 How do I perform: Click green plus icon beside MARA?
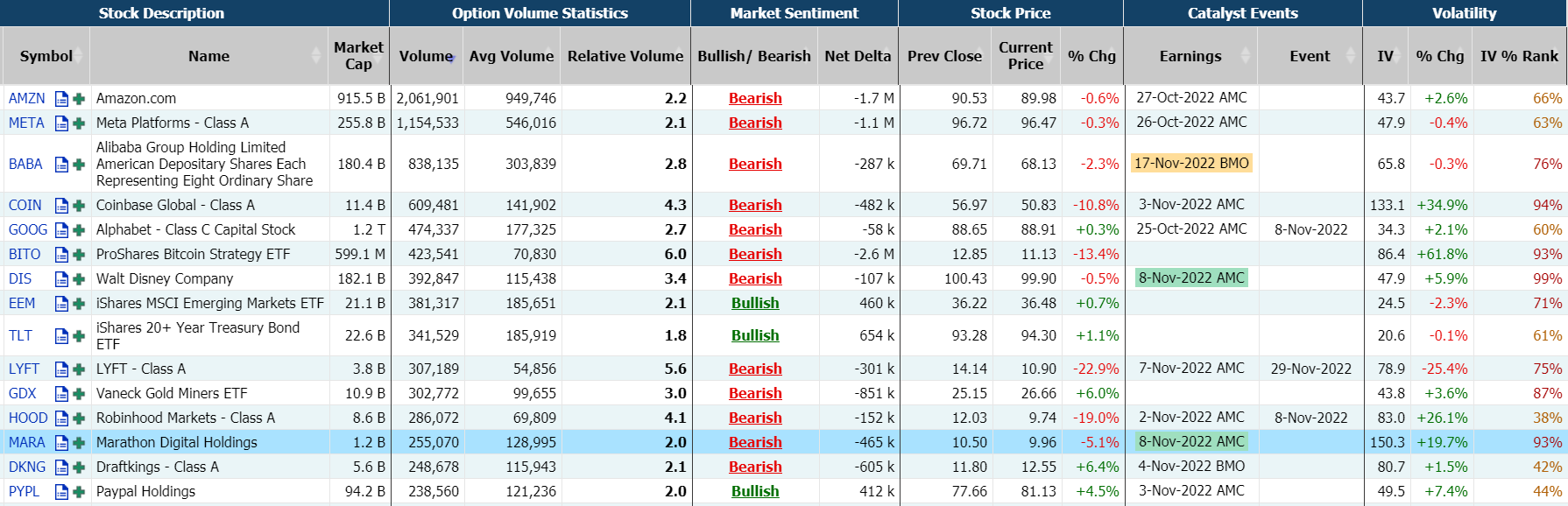tap(79, 443)
